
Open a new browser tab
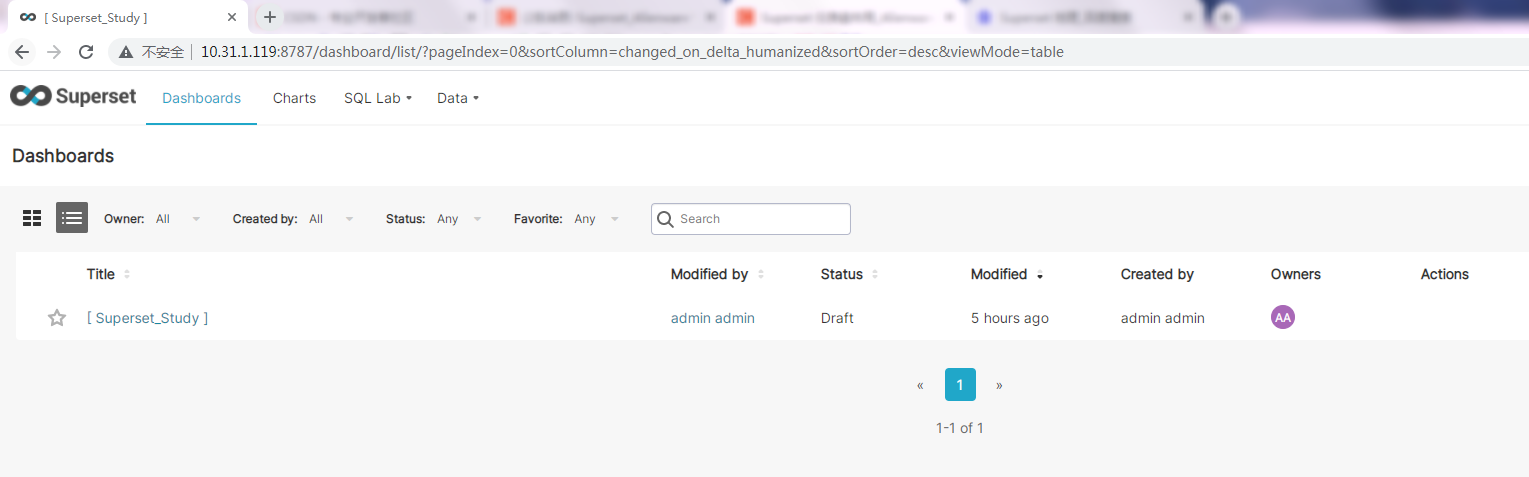coord(269,17)
